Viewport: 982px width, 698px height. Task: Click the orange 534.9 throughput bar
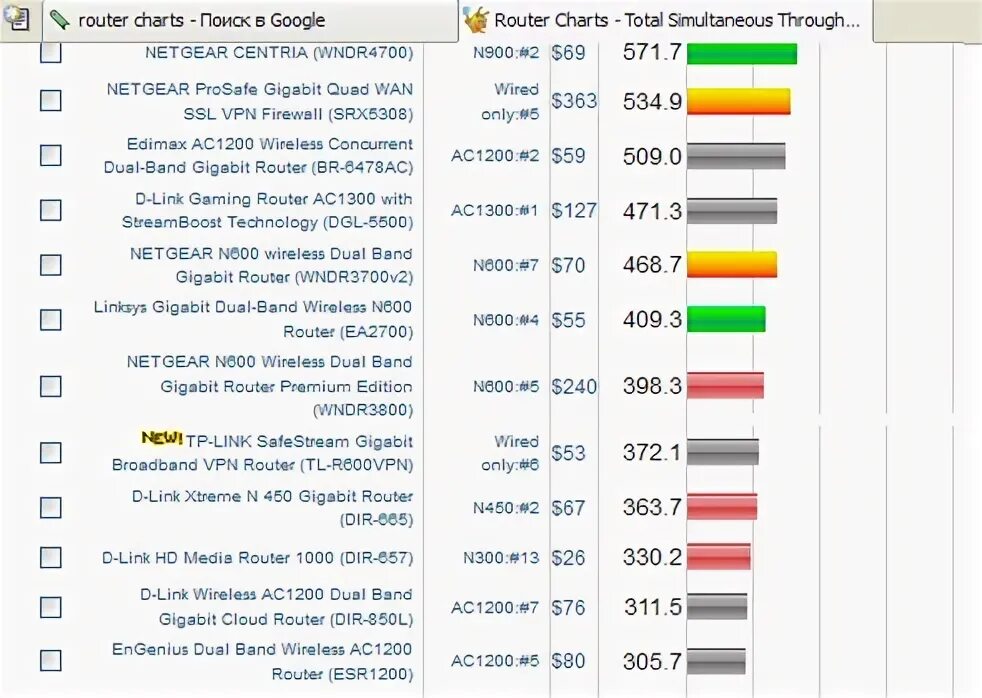[x=739, y=101]
